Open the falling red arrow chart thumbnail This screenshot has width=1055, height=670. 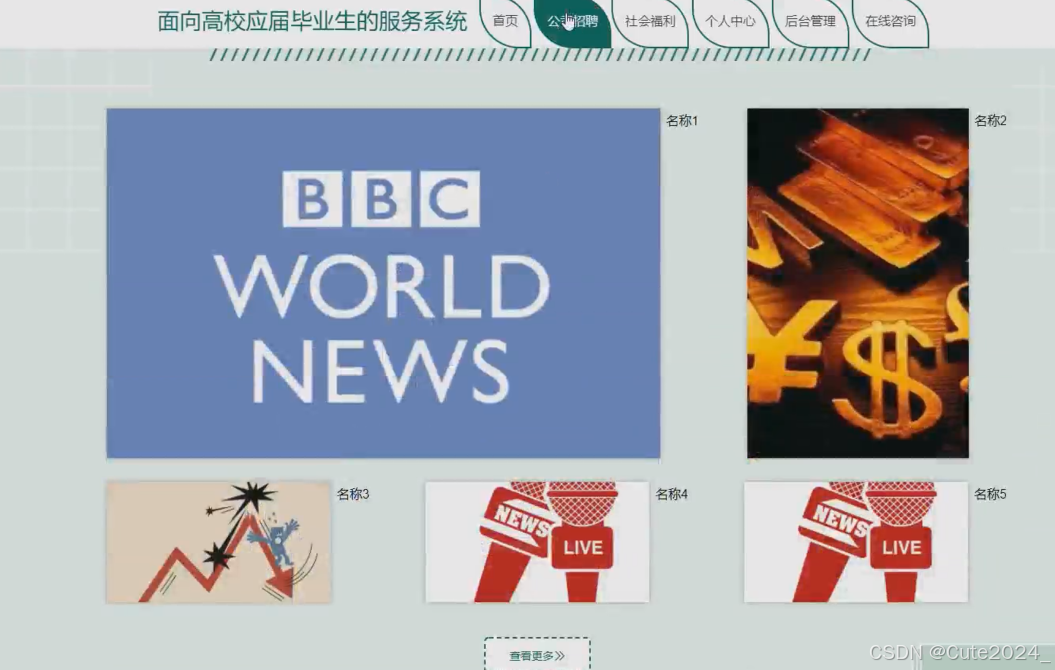click(x=219, y=542)
